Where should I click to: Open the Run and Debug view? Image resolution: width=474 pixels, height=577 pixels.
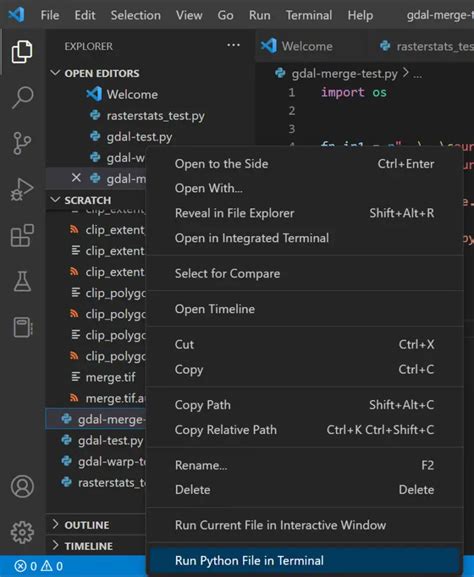(x=22, y=189)
